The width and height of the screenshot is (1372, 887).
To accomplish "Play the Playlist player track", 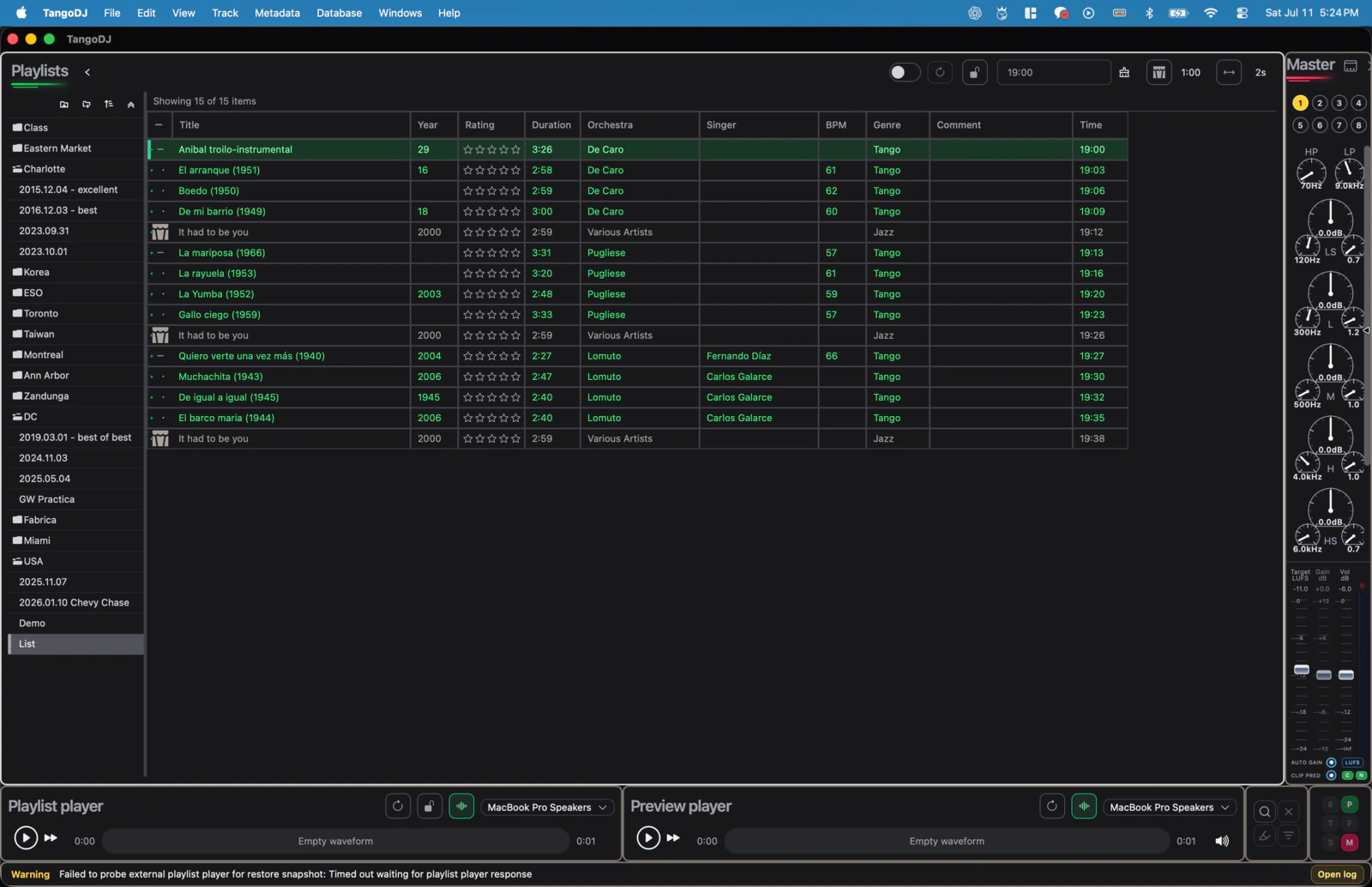I will [26, 838].
